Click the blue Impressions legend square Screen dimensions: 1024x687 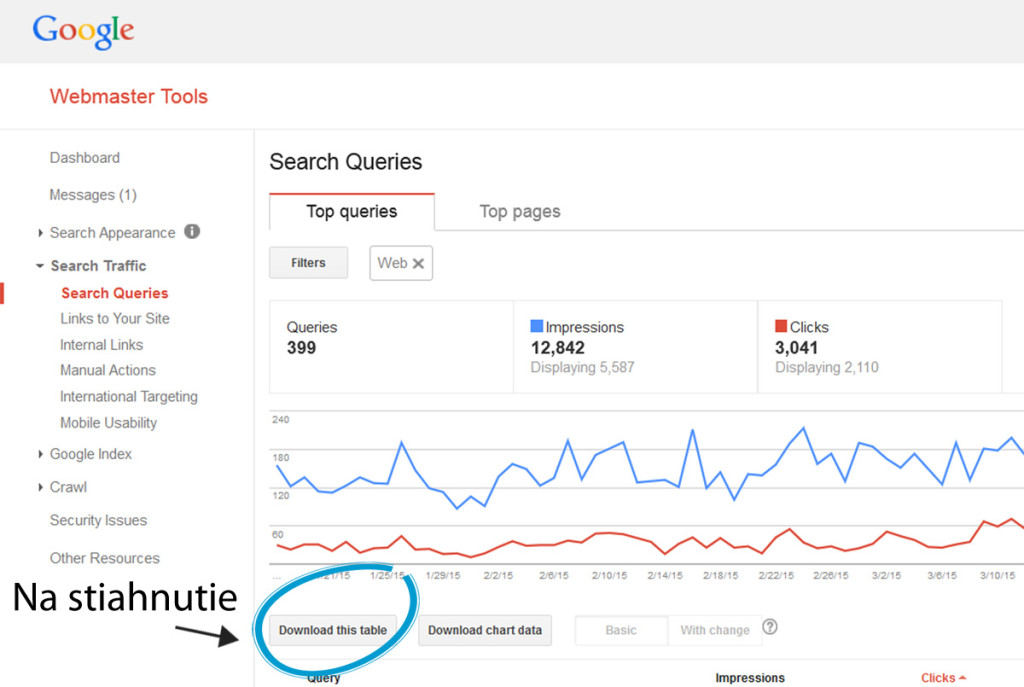click(537, 325)
